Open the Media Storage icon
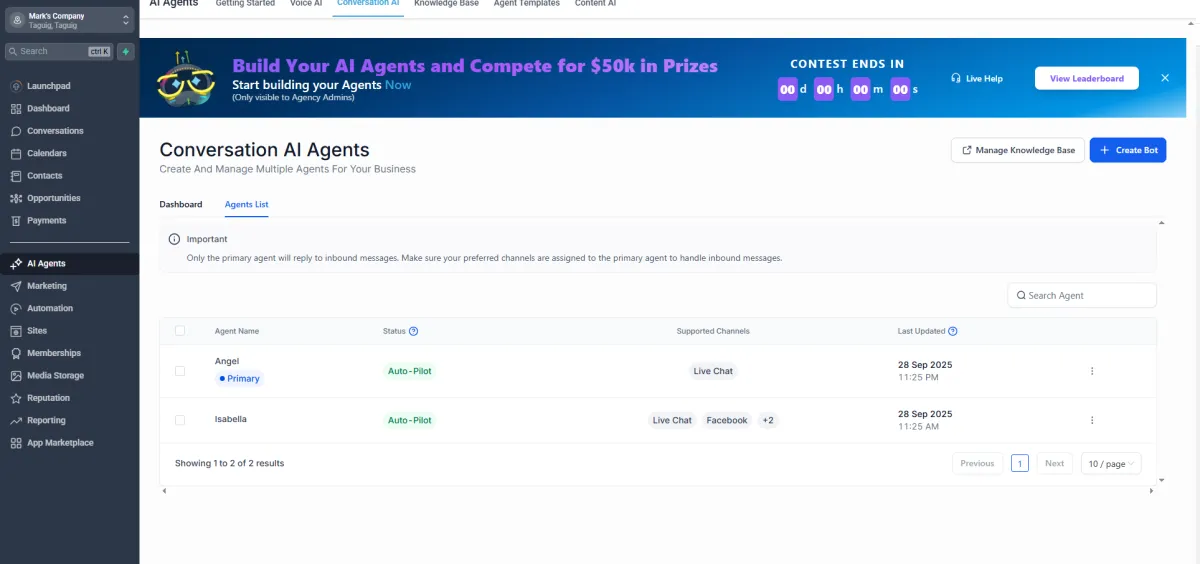1200x564 pixels. pyautogui.click(x=16, y=376)
